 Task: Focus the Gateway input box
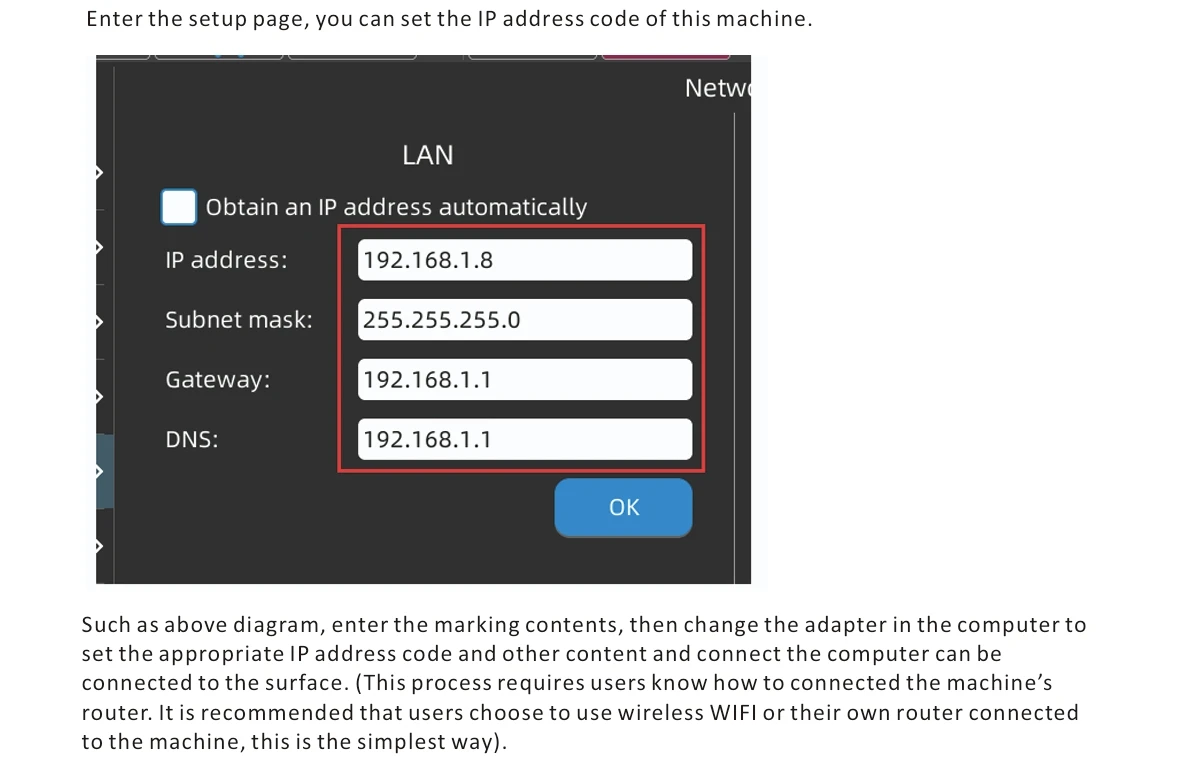524,379
